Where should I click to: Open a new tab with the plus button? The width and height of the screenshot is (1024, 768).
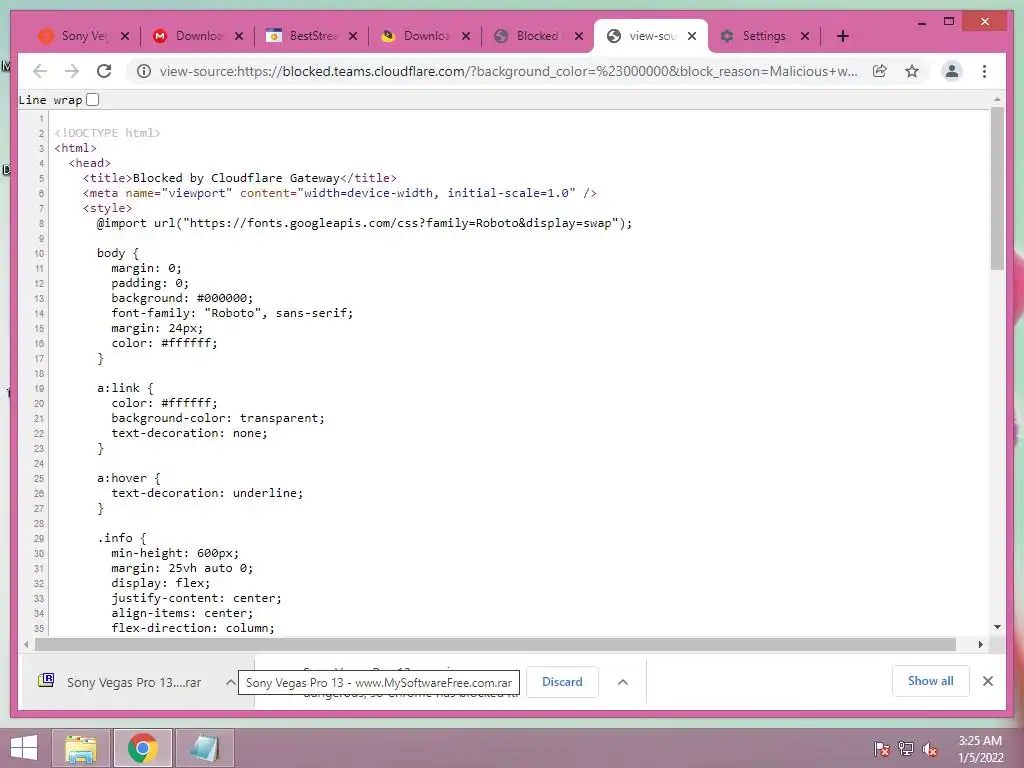pyautogui.click(x=842, y=36)
